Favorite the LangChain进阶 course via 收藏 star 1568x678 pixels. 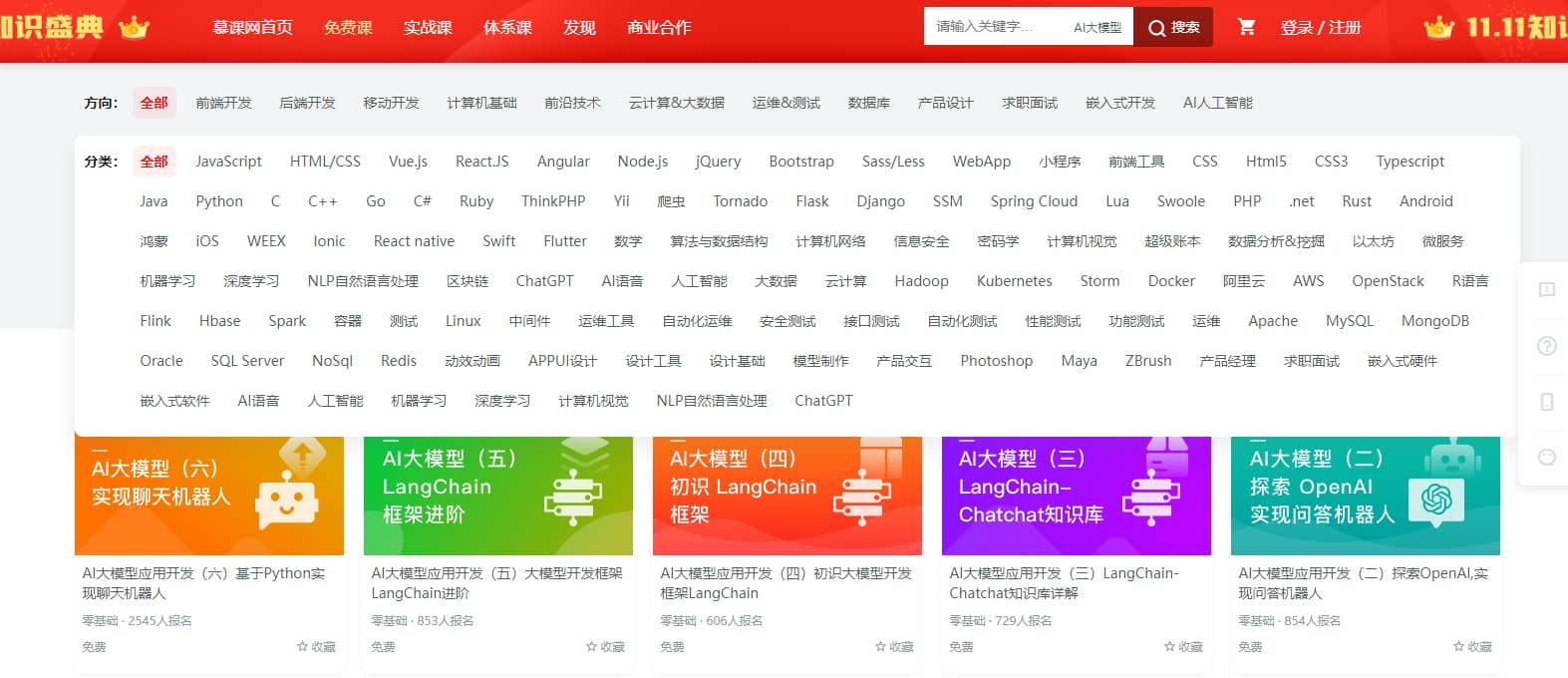point(605,647)
